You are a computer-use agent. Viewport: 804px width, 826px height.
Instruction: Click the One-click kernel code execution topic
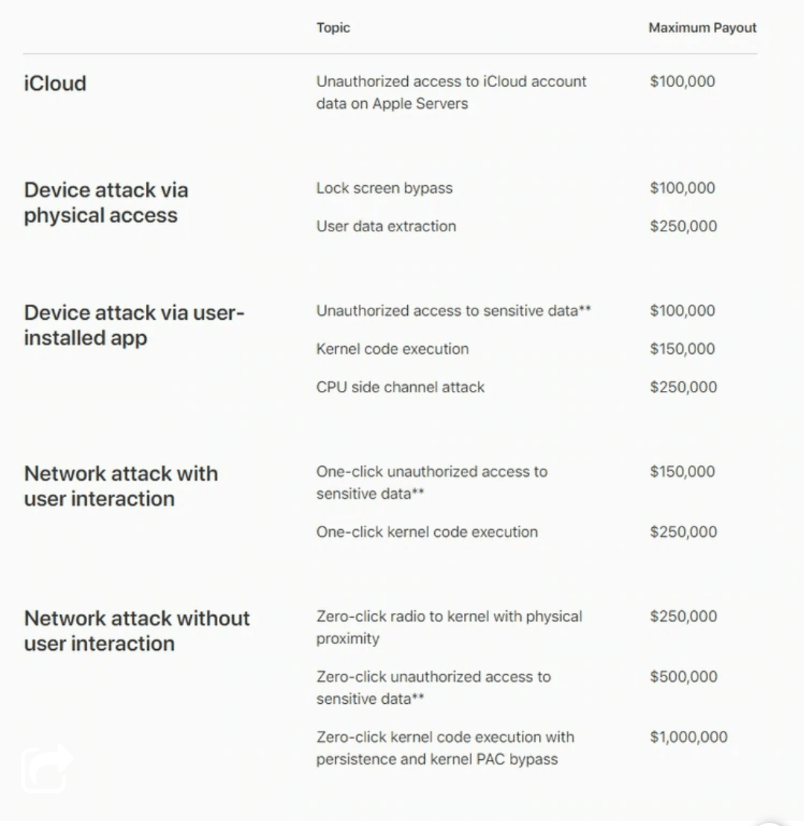point(427,532)
